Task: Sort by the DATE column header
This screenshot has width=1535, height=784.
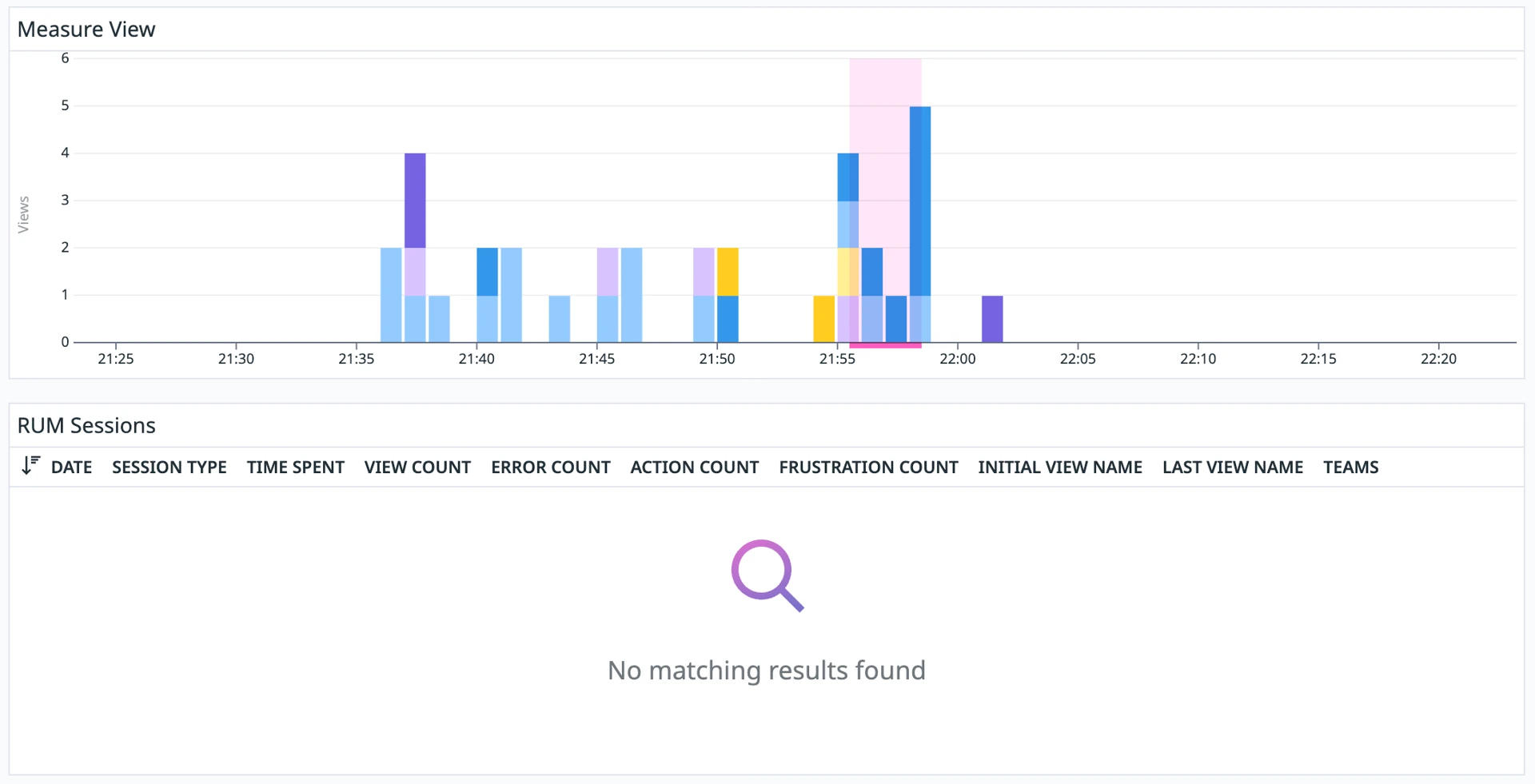Action: tap(71, 468)
